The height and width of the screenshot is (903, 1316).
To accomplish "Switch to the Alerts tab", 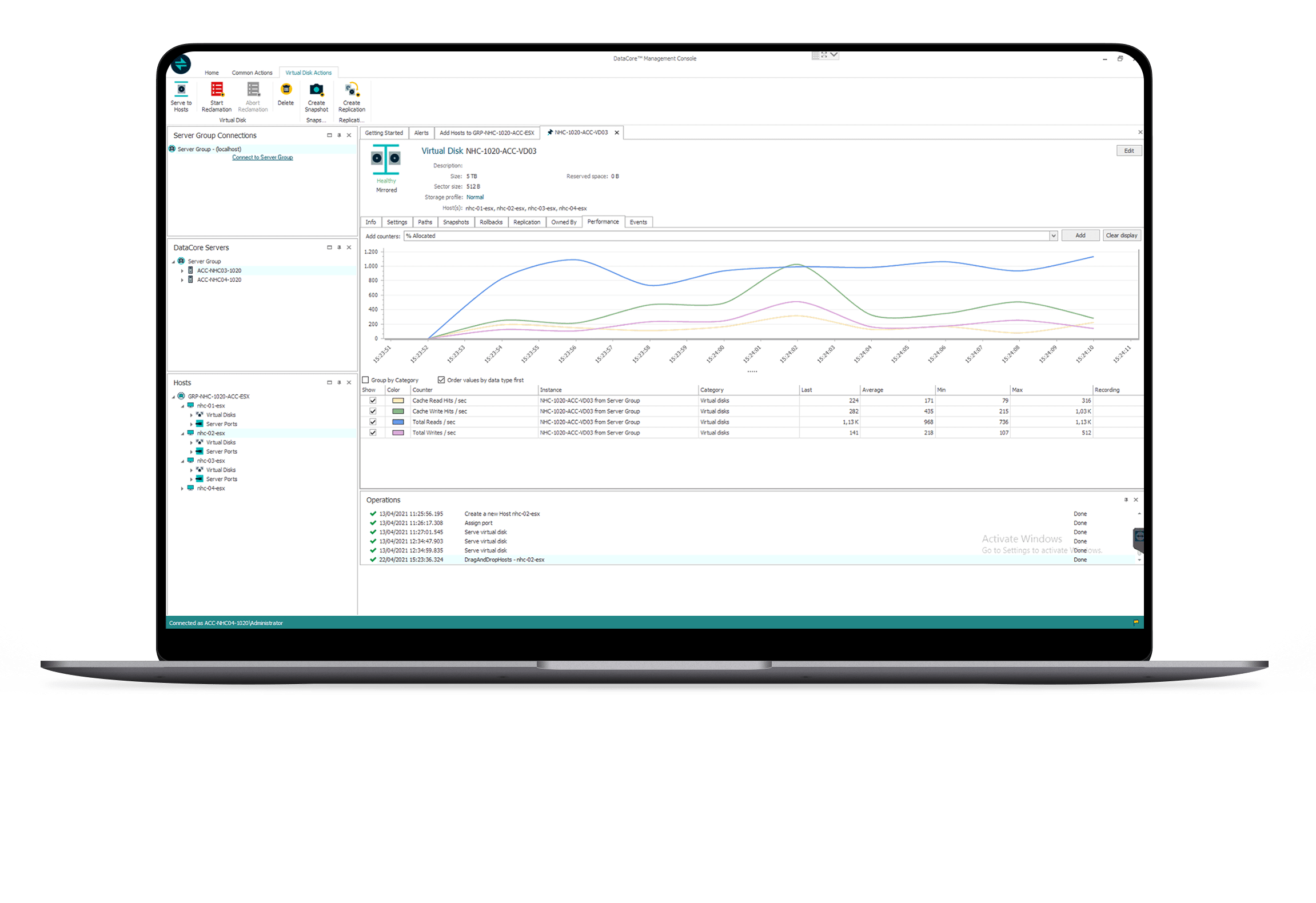I will click(421, 133).
